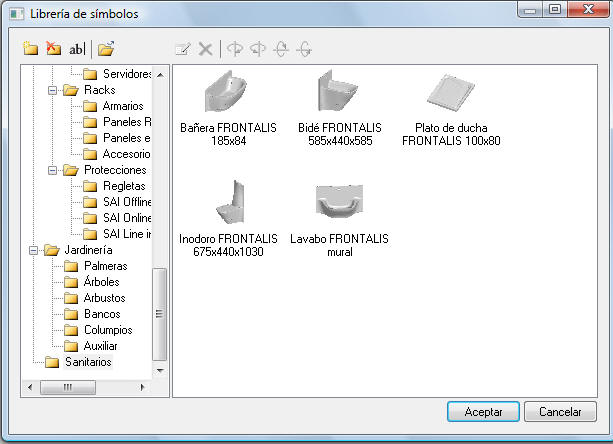Select the Árboles folder

point(92,282)
